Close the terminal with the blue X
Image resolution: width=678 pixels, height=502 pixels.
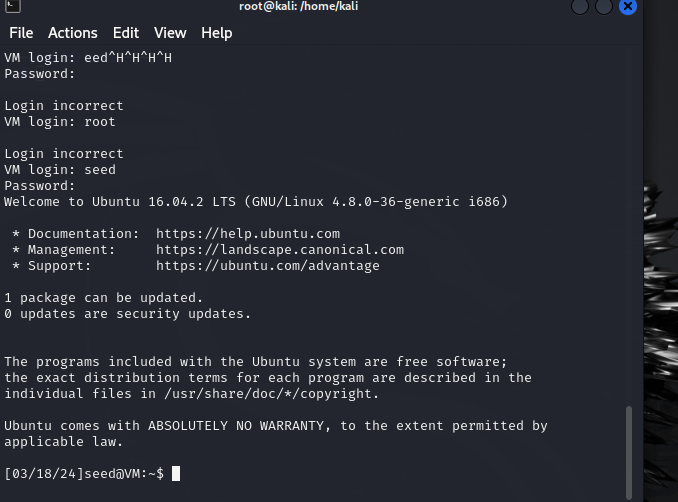[628, 7]
